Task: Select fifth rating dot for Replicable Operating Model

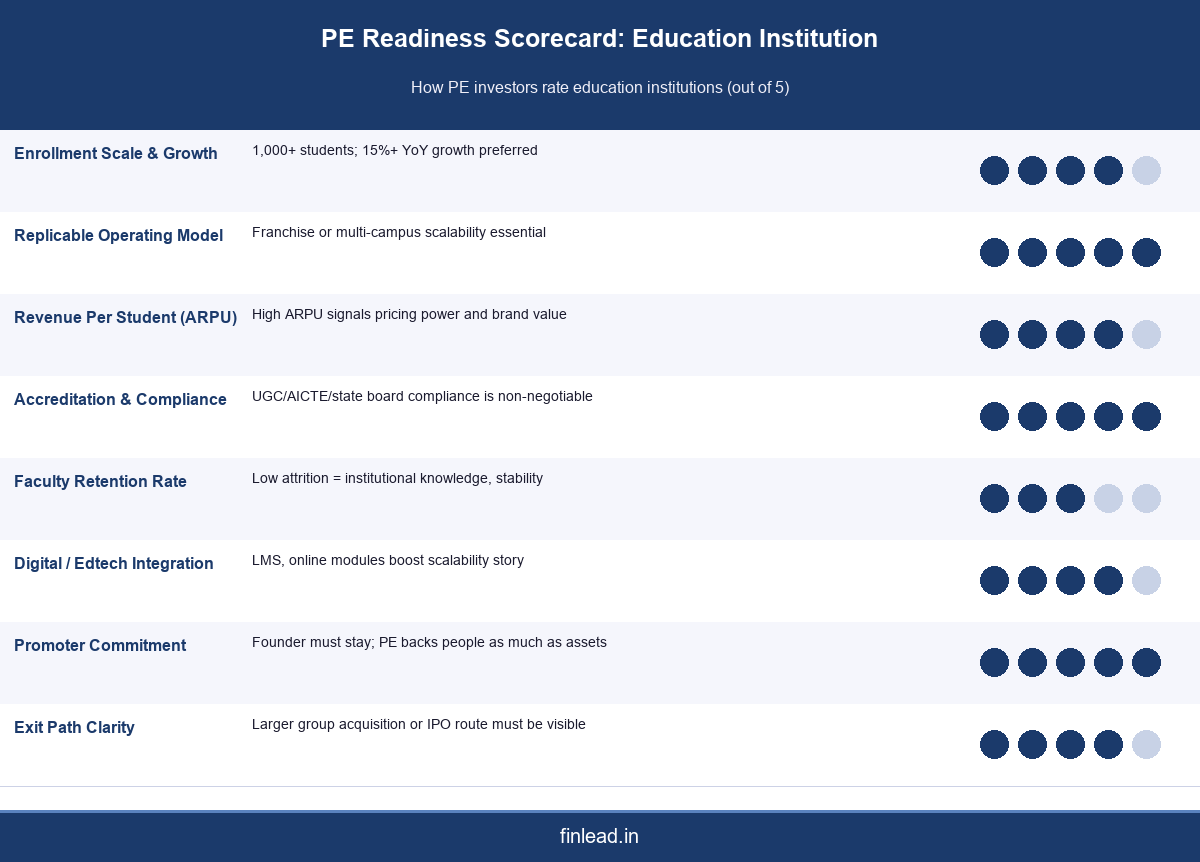Action: (x=1146, y=252)
